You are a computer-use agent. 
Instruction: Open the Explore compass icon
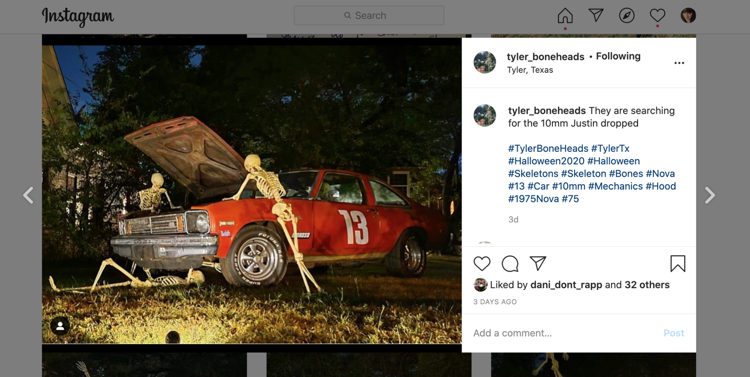click(x=627, y=15)
